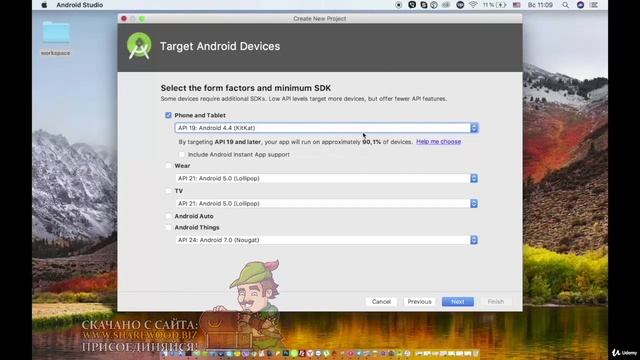Enable Include Android Instant App support
The image size is (640, 360).
click(182, 154)
